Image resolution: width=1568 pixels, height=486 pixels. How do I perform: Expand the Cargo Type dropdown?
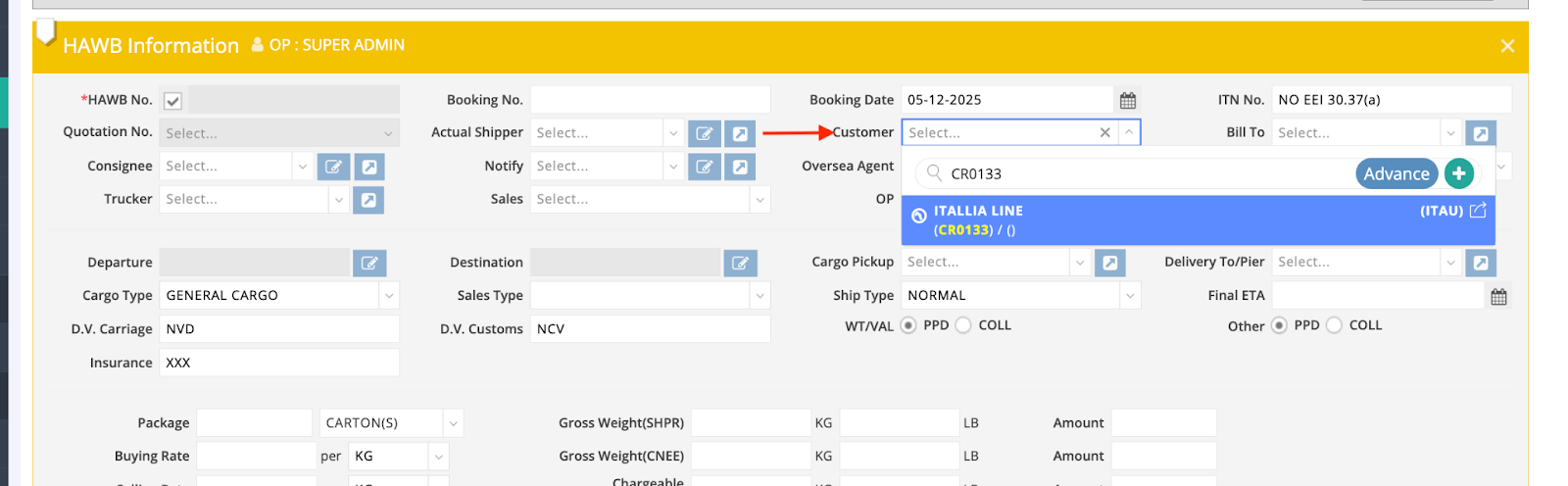pos(389,296)
